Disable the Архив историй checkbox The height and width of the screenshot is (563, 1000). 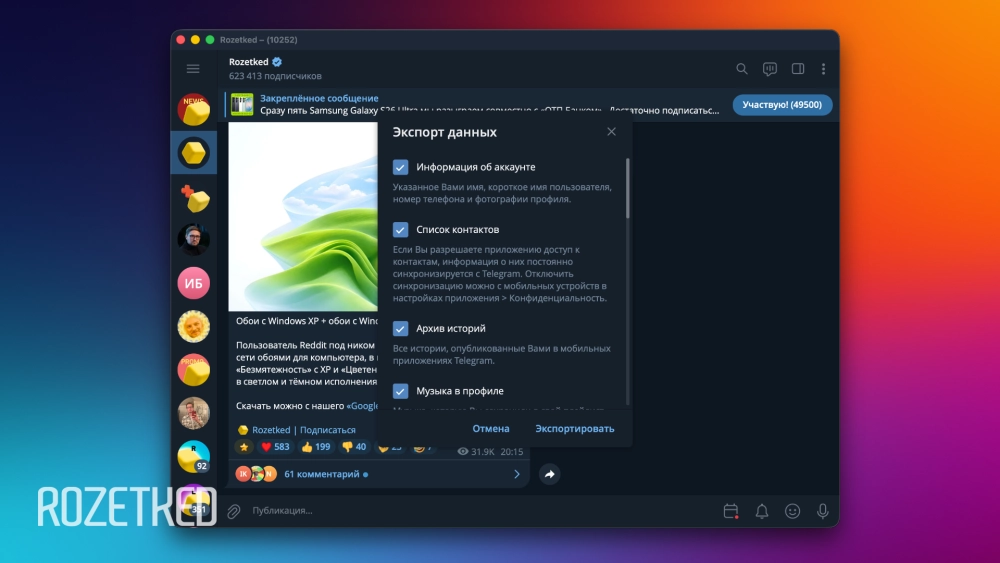point(400,328)
